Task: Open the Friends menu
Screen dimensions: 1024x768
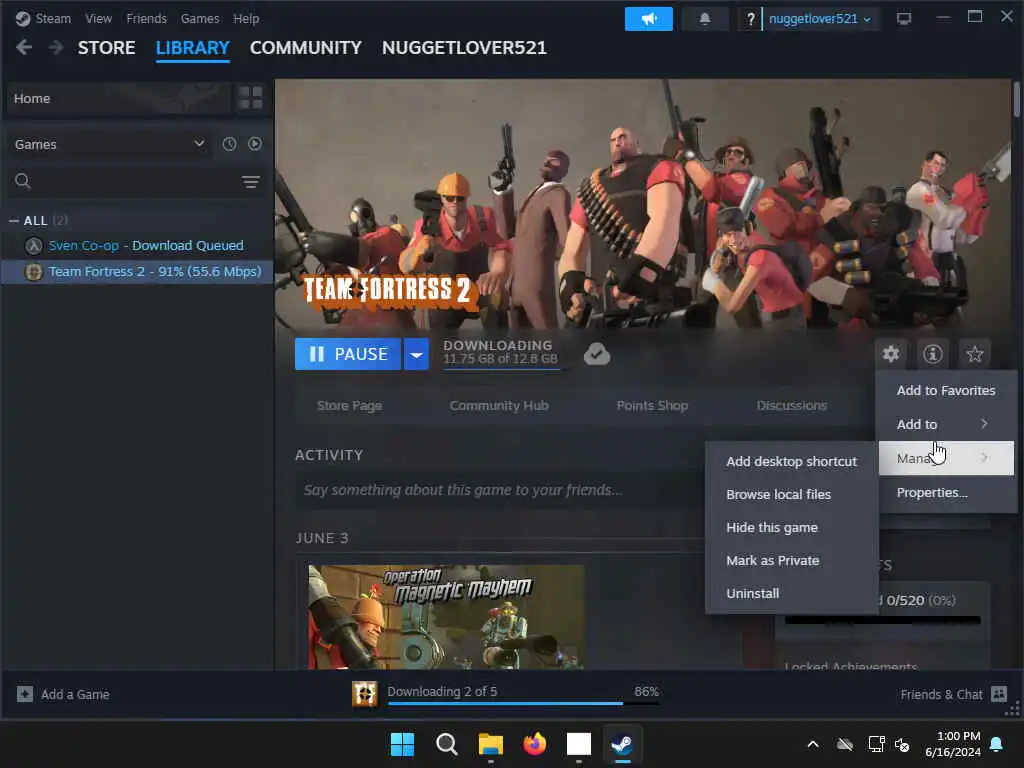Action: [x=146, y=18]
